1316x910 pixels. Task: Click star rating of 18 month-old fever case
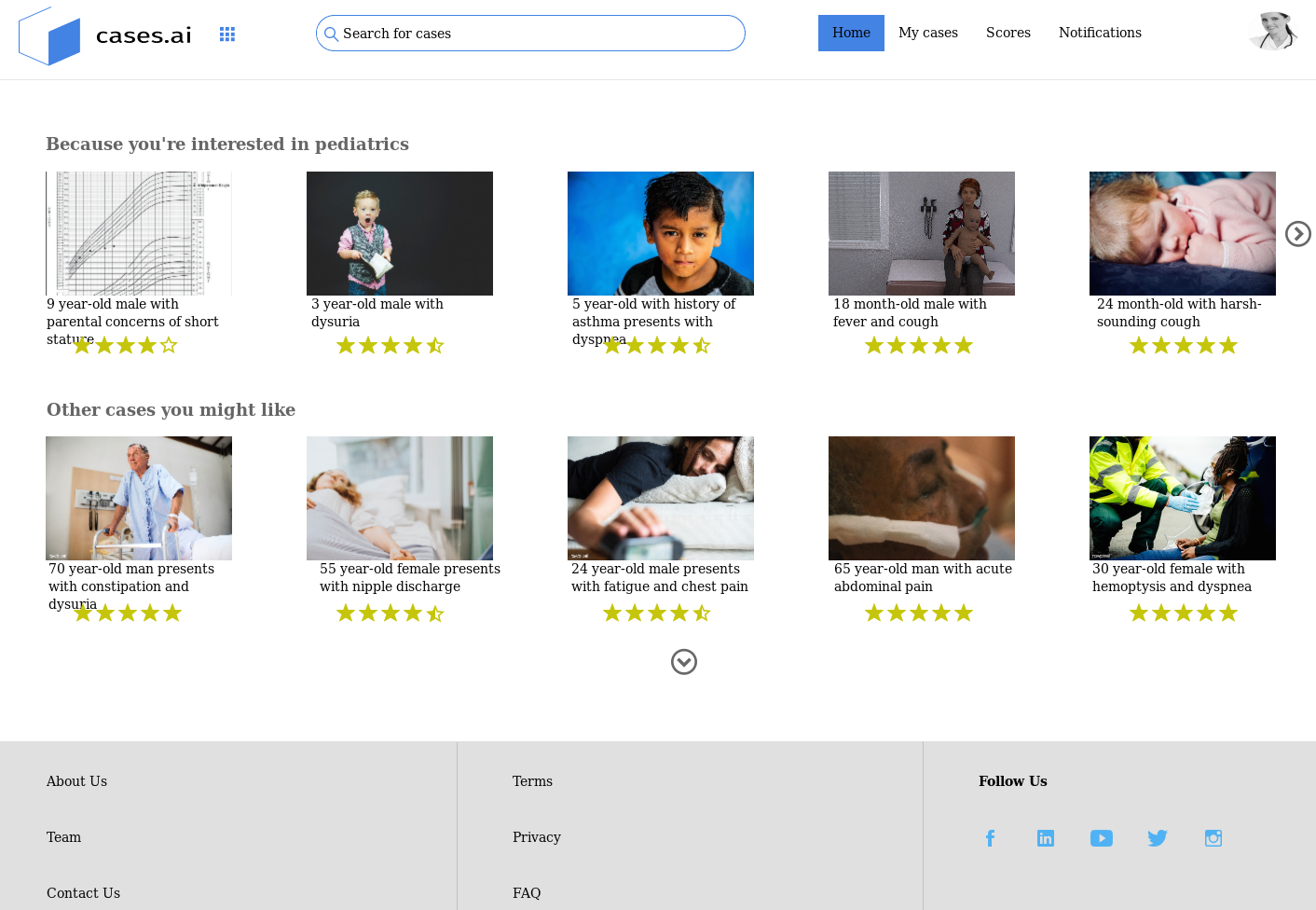pos(919,346)
